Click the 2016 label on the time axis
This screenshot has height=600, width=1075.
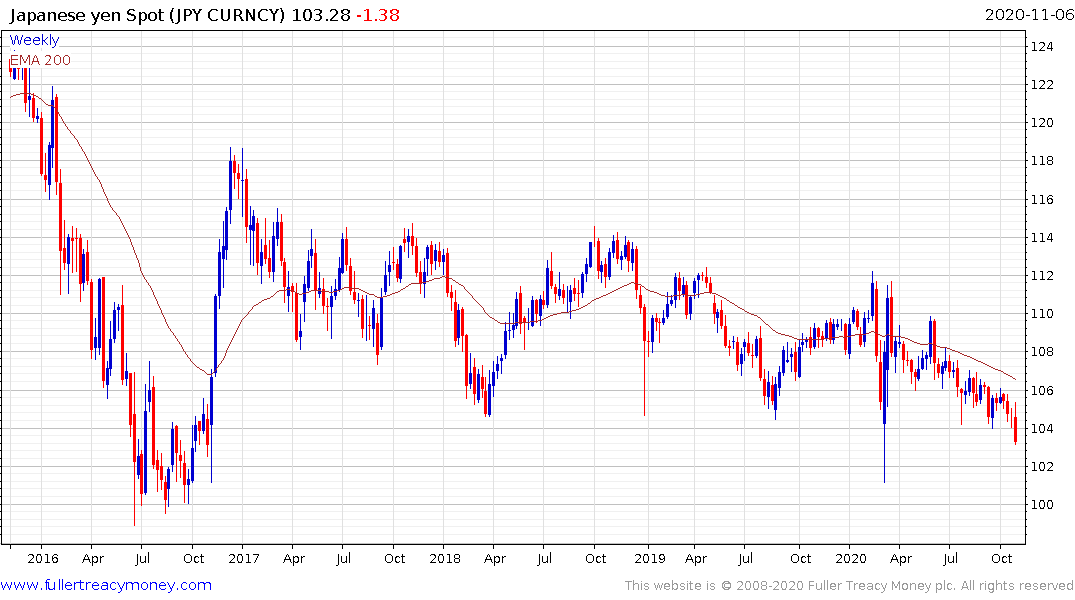43,558
